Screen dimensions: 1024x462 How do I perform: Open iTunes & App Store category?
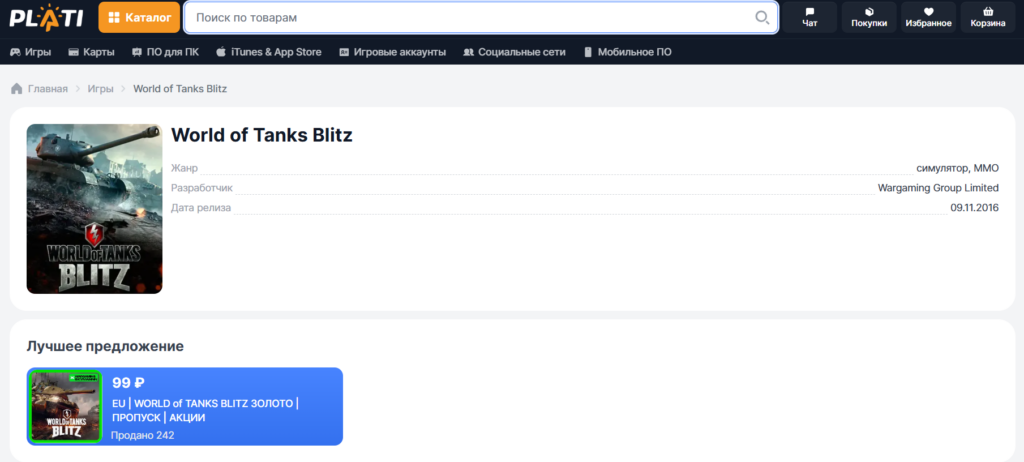(268, 52)
